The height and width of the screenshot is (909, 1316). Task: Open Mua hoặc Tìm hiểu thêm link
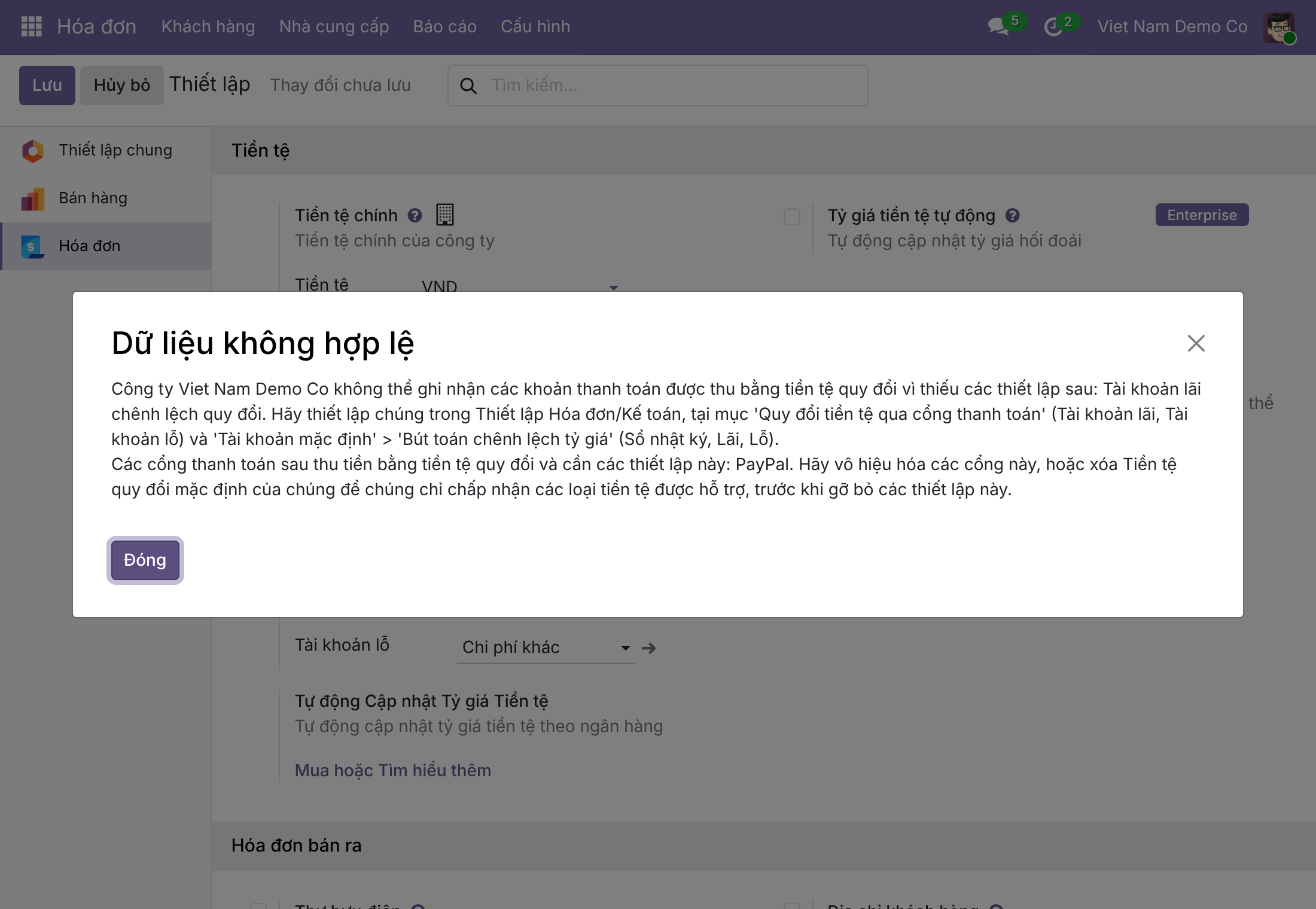pyautogui.click(x=393, y=770)
